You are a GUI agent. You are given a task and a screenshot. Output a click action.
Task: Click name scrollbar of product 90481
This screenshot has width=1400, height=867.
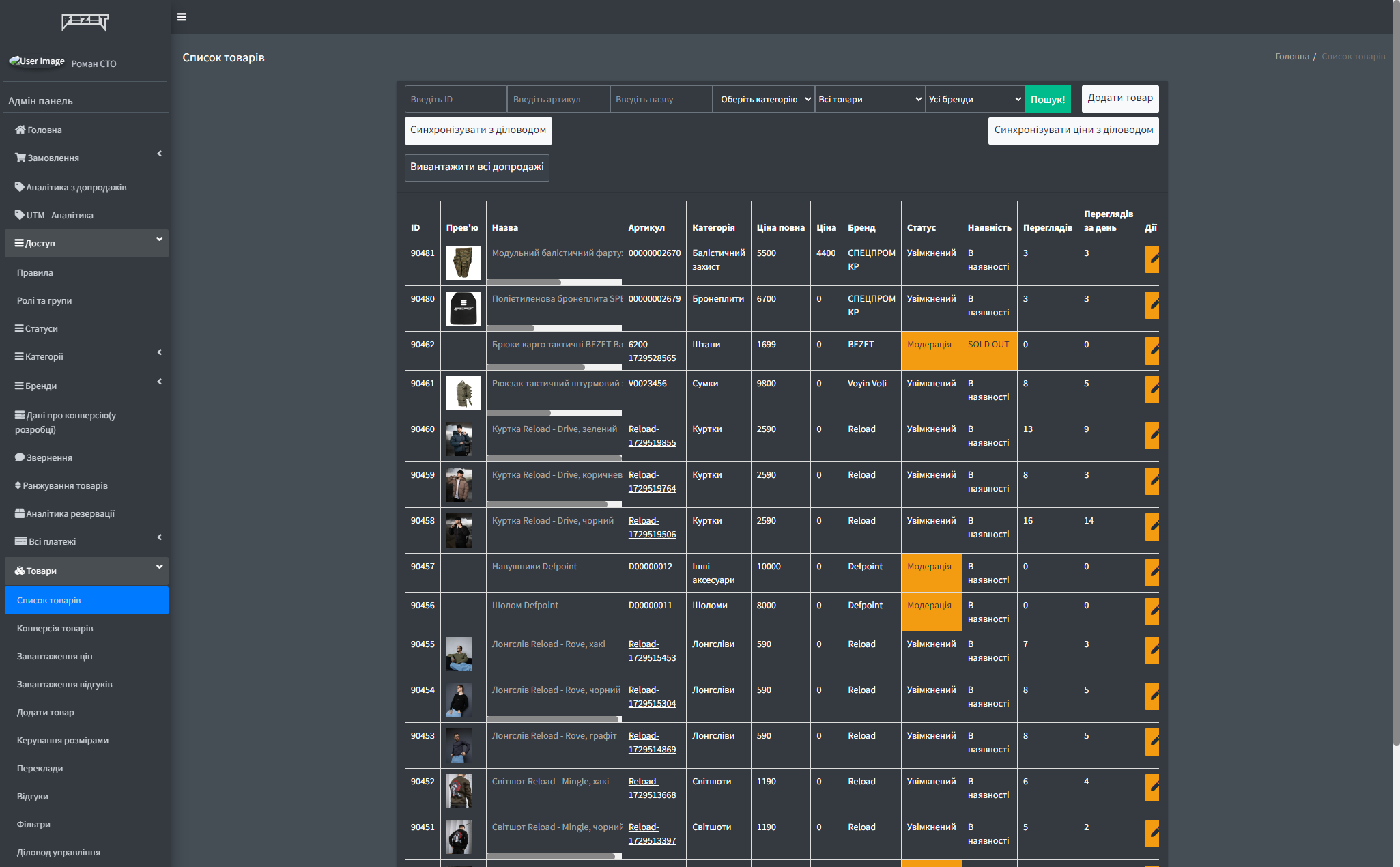[x=524, y=282]
